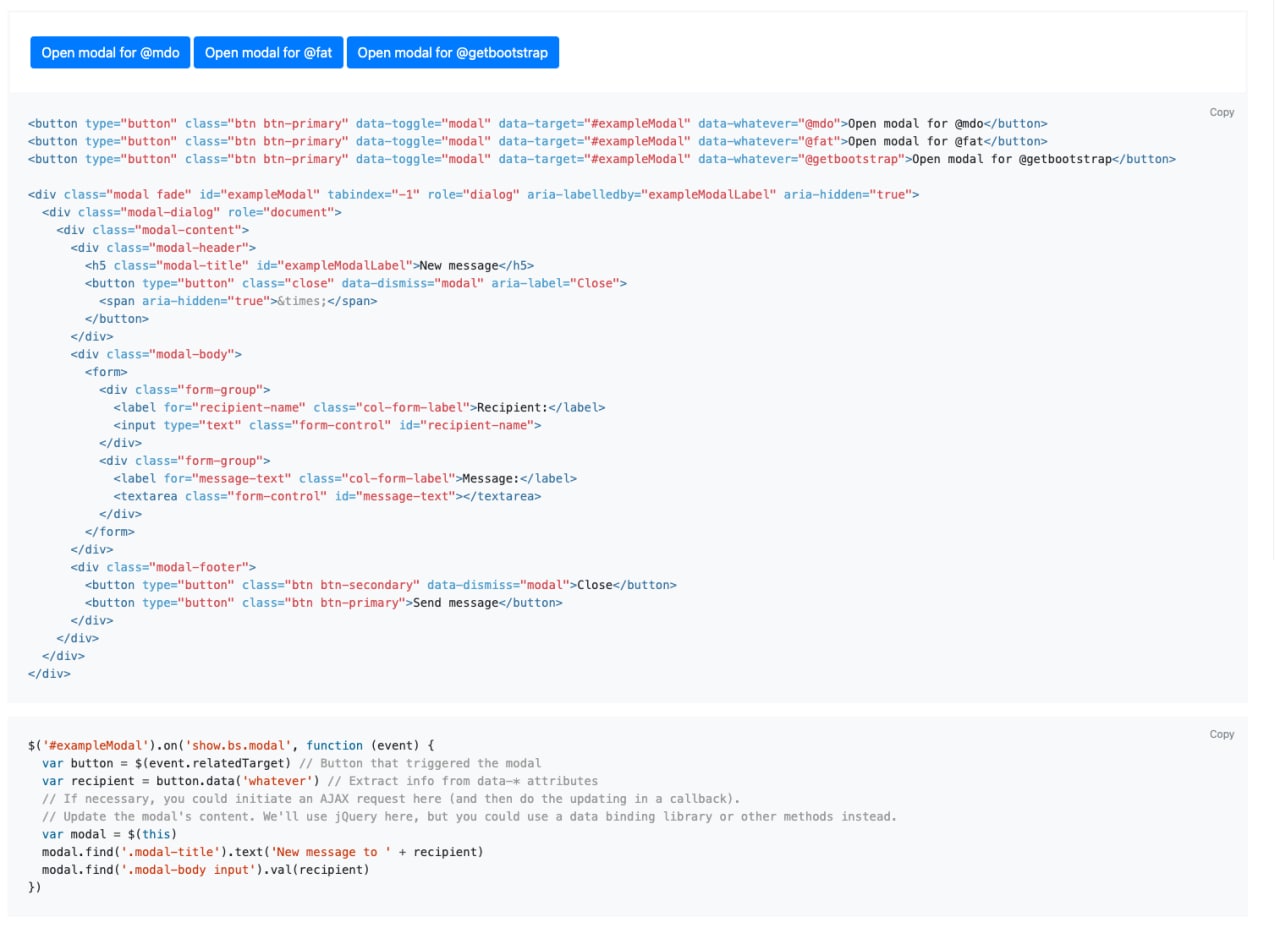Viewport: 1280px width, 933px height.
Task: Click the 'Message:' label code line
Action: pyautogui.click(x=345, y=478)
